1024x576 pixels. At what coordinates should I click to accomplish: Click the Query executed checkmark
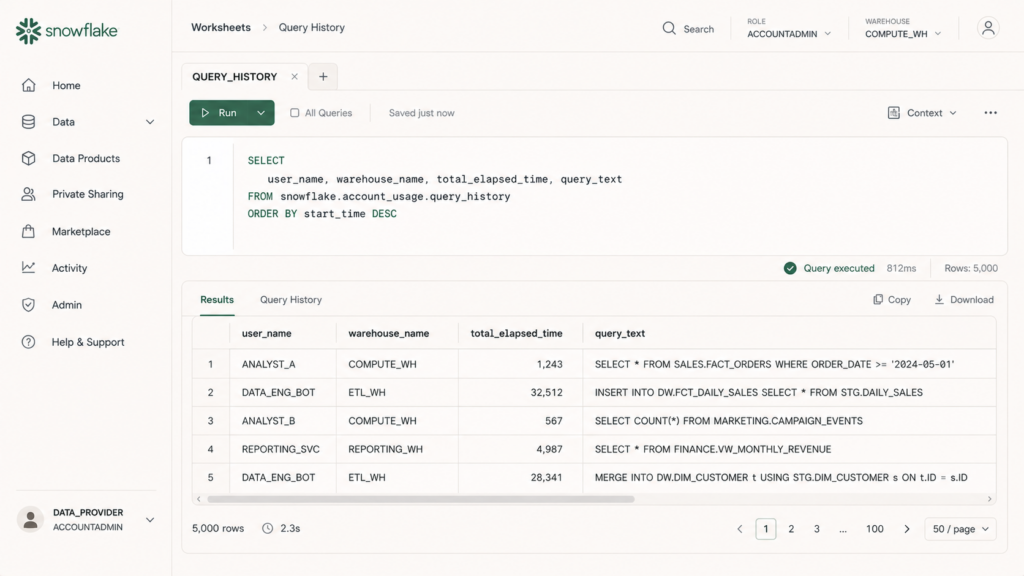coord(790,268)
